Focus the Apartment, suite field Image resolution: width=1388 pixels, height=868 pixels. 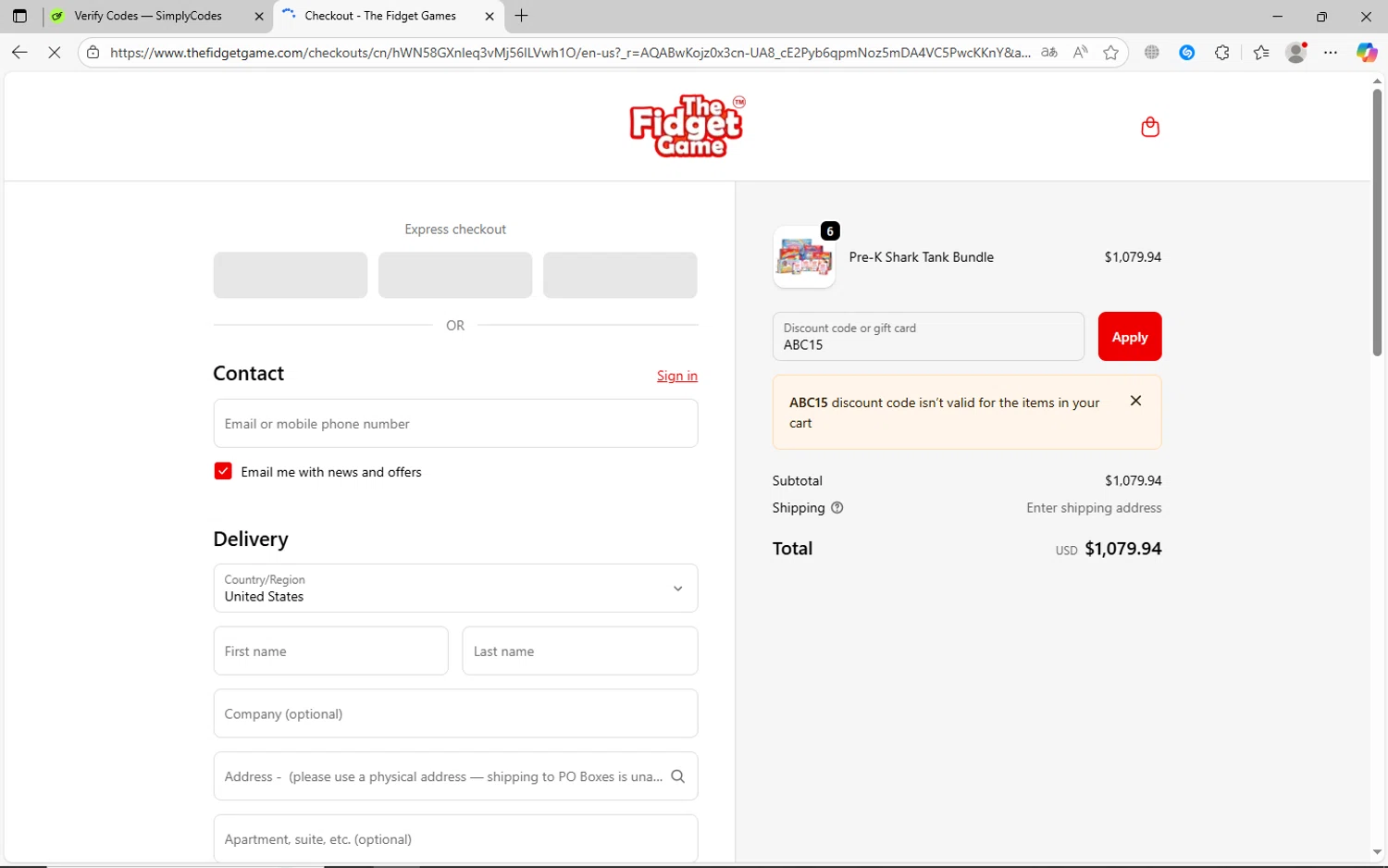tap(455, 838)
